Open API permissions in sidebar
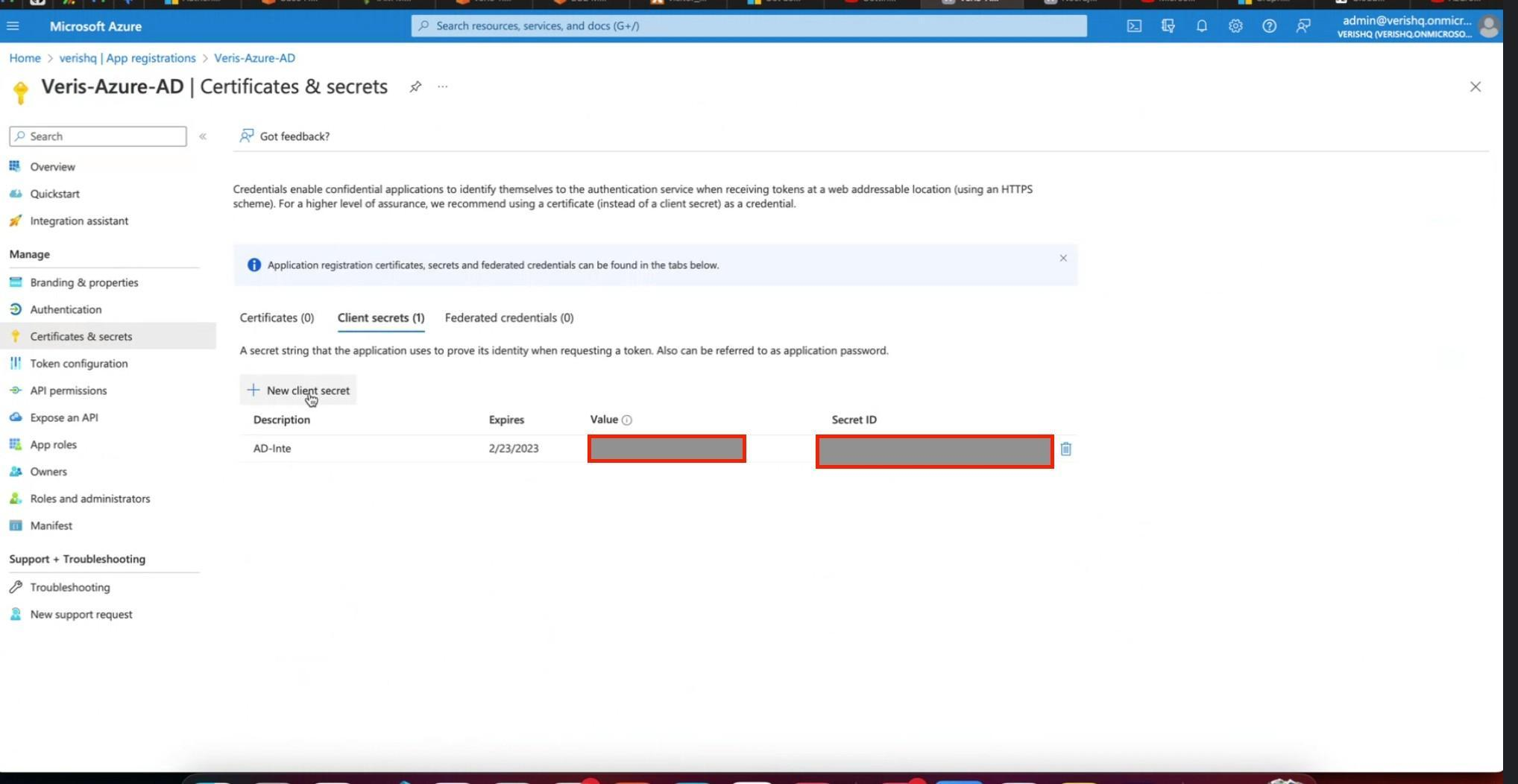1518x784 pixels. pos(68,391)
